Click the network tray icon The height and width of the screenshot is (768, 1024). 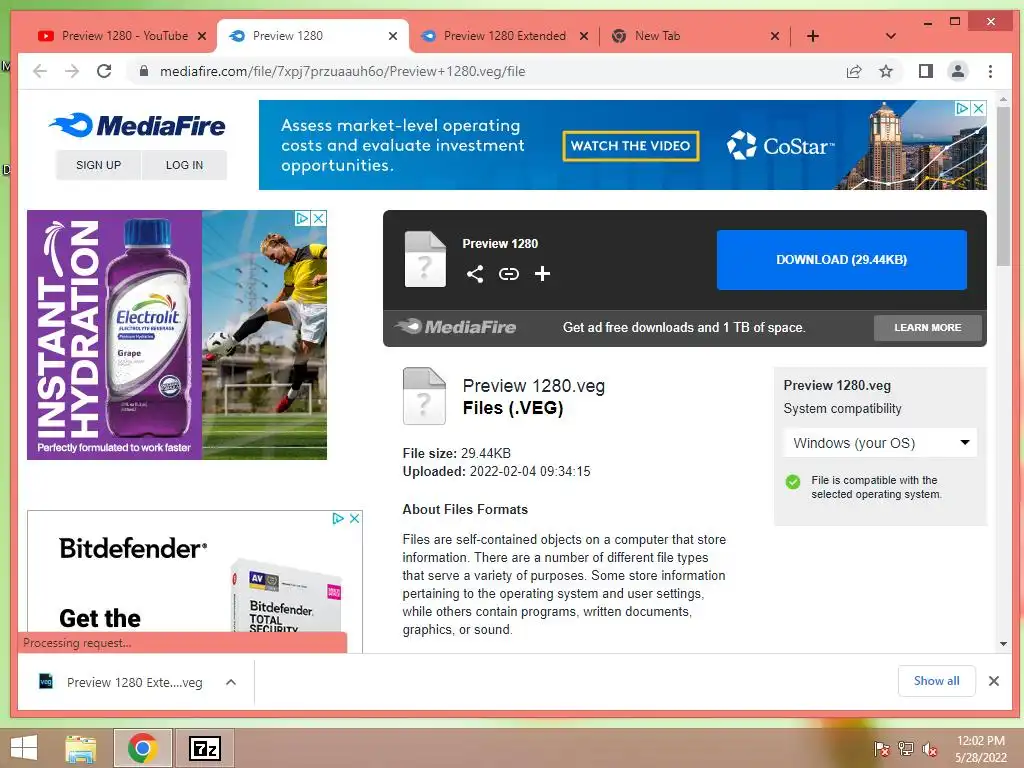coord(906,749)
